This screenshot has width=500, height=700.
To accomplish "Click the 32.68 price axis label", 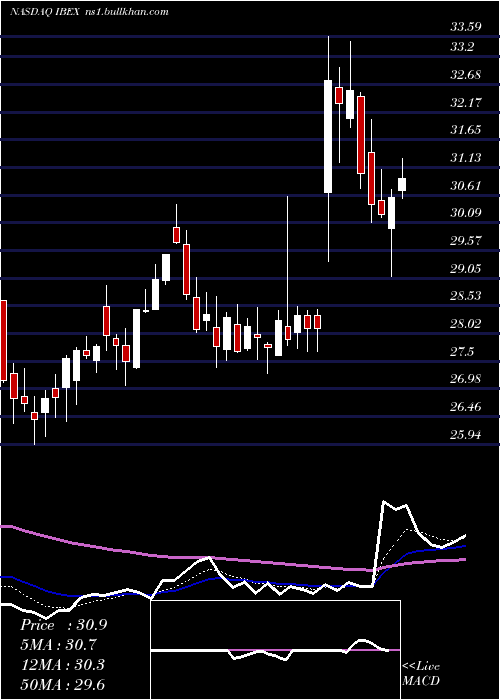I will click(466, 75).
